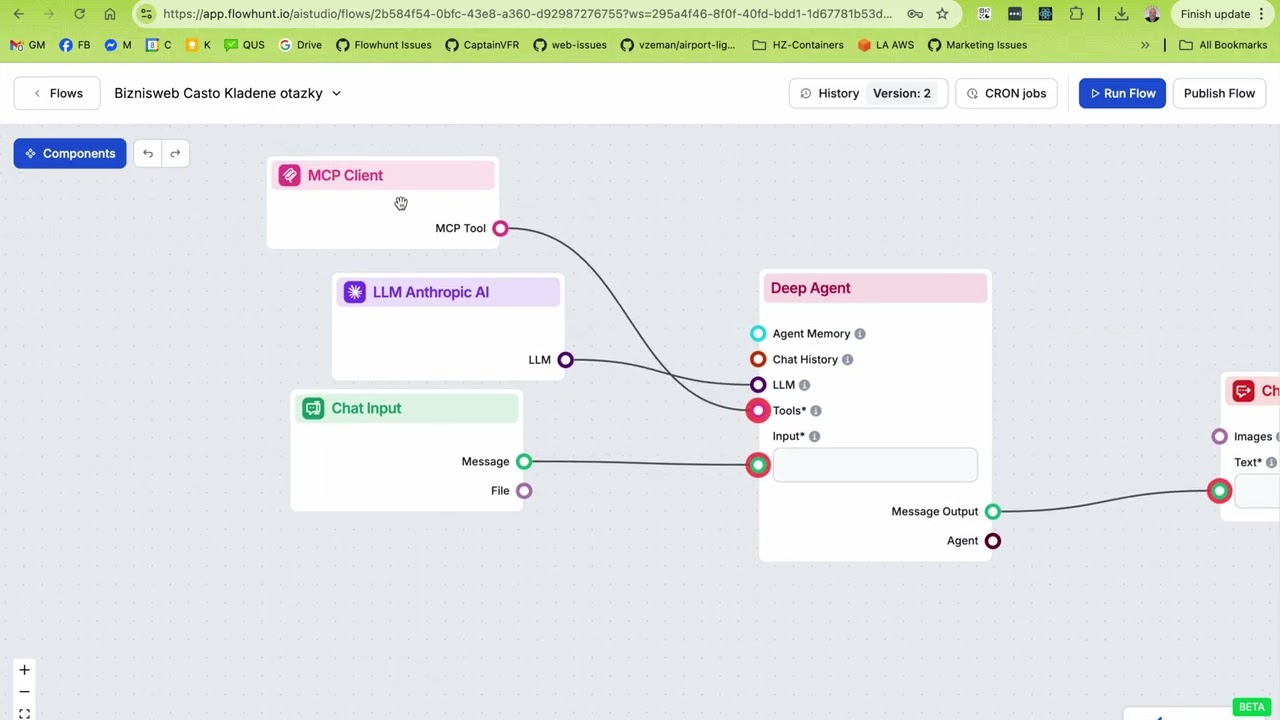
Task: Click the redo arrow near Components
Action: click(175, 153)
